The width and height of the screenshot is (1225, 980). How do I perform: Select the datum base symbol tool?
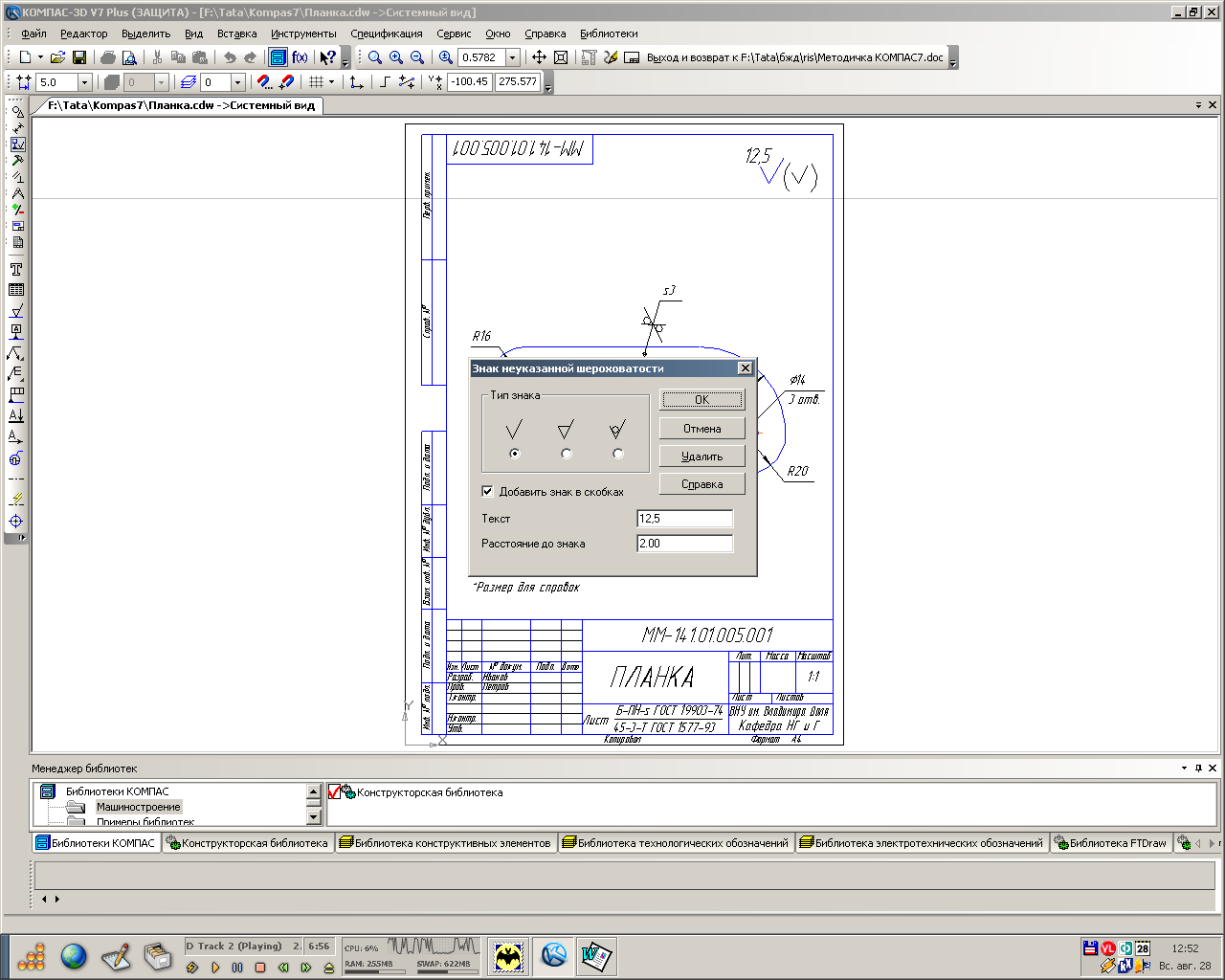[16, 332]
